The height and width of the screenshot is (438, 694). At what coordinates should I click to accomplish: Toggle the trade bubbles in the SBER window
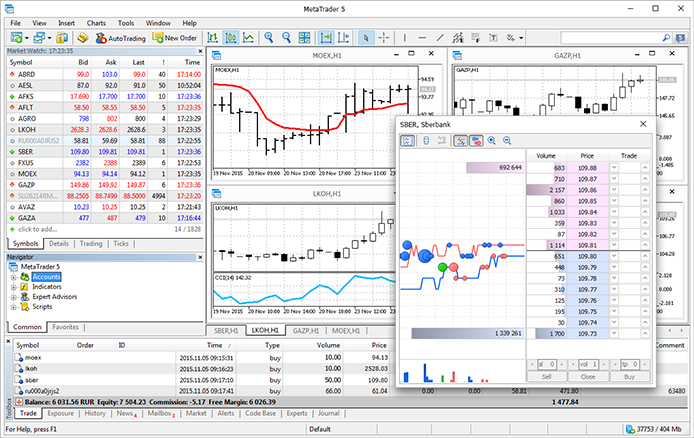[476, 141]
